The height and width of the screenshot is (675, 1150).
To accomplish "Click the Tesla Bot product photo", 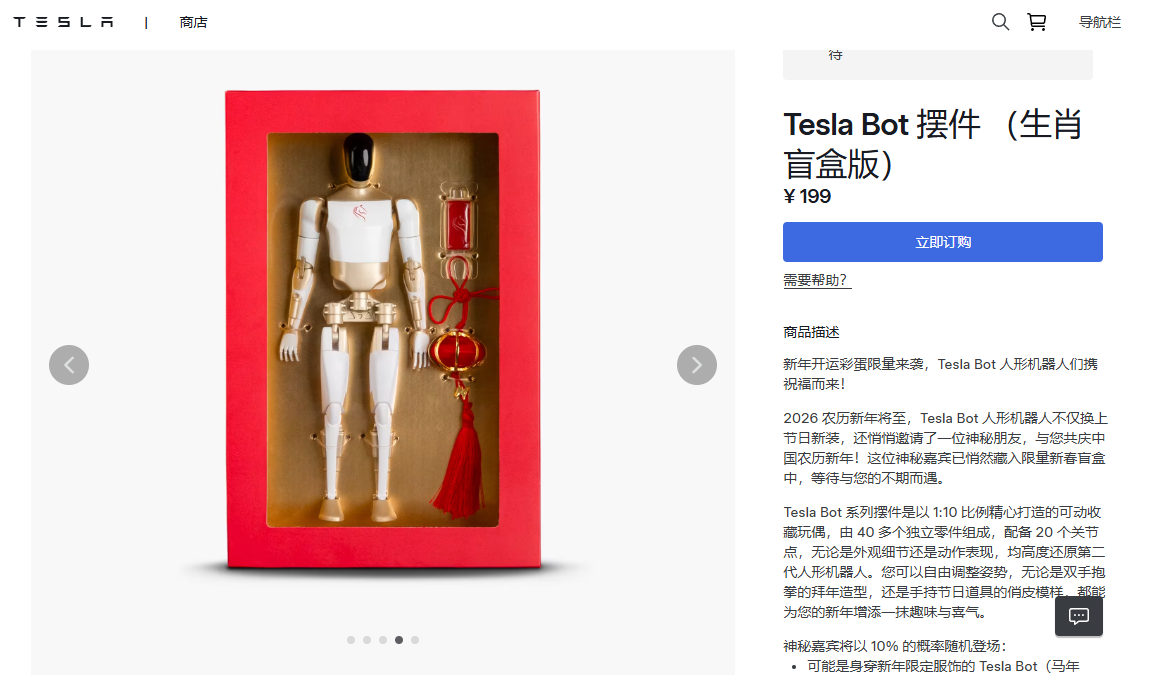I will pyautogui.click(x=382, y=330).
